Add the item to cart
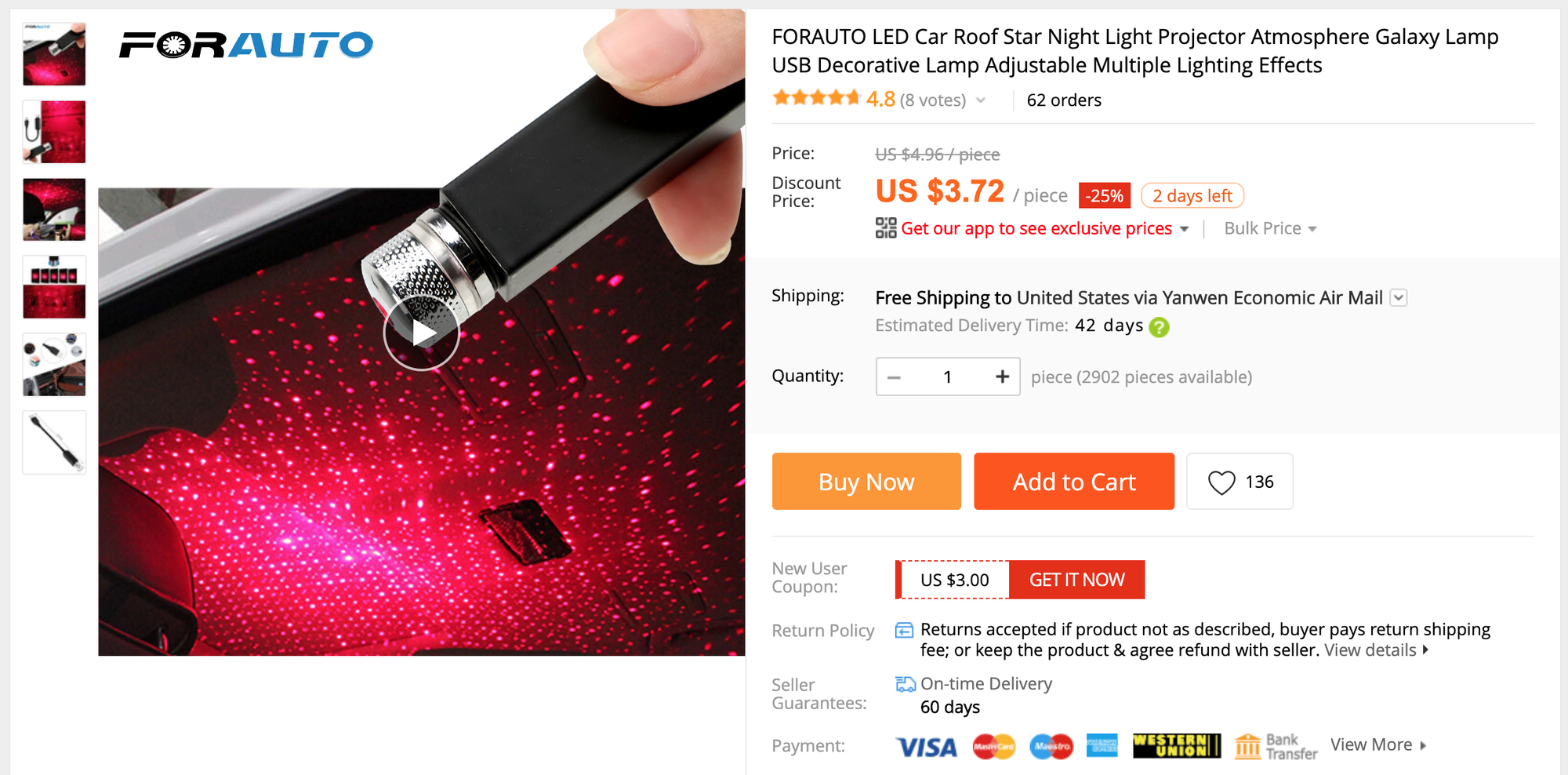The height and width of the screenshot is (775, 1568). coord(1074,482)
